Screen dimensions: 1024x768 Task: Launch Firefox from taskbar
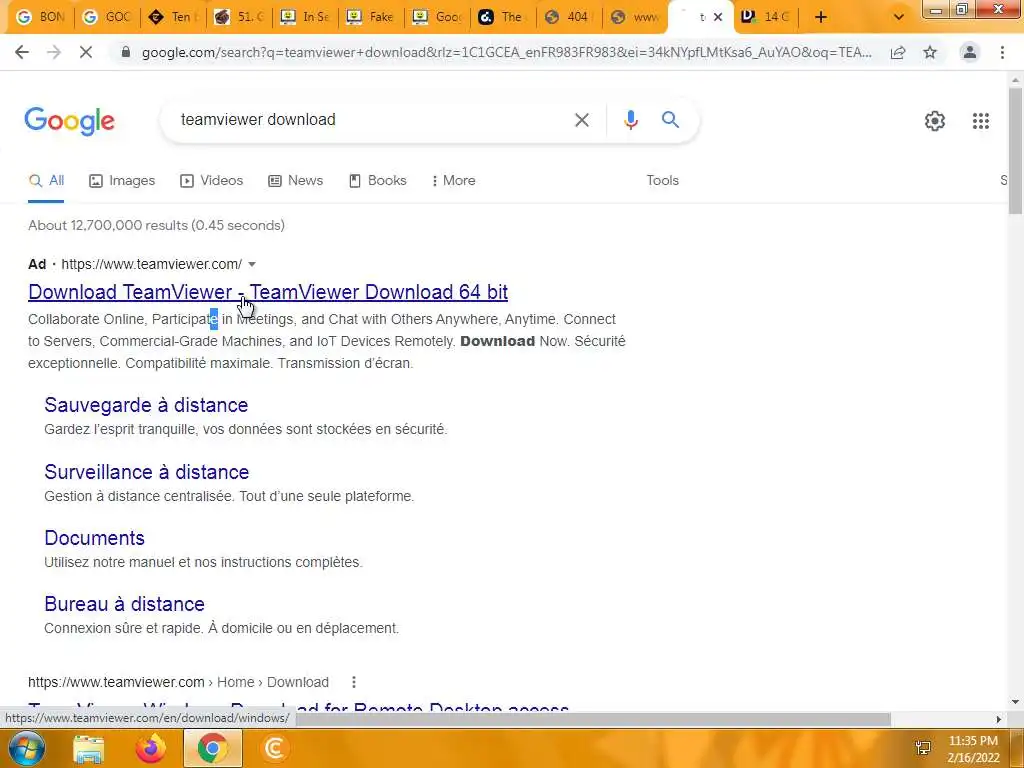(150, 748)
